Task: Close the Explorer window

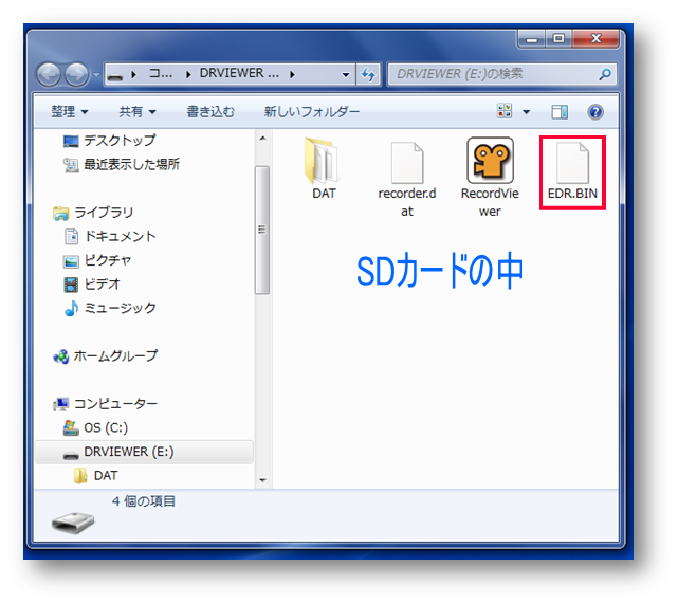Action: tap(596, 39)
